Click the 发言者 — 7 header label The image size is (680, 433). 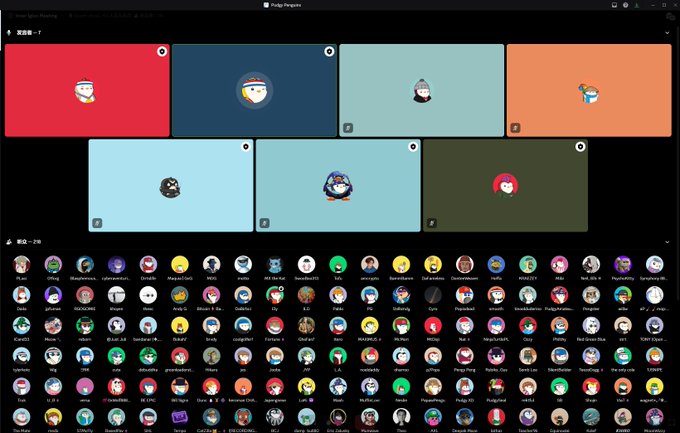[x=29, y=33]
